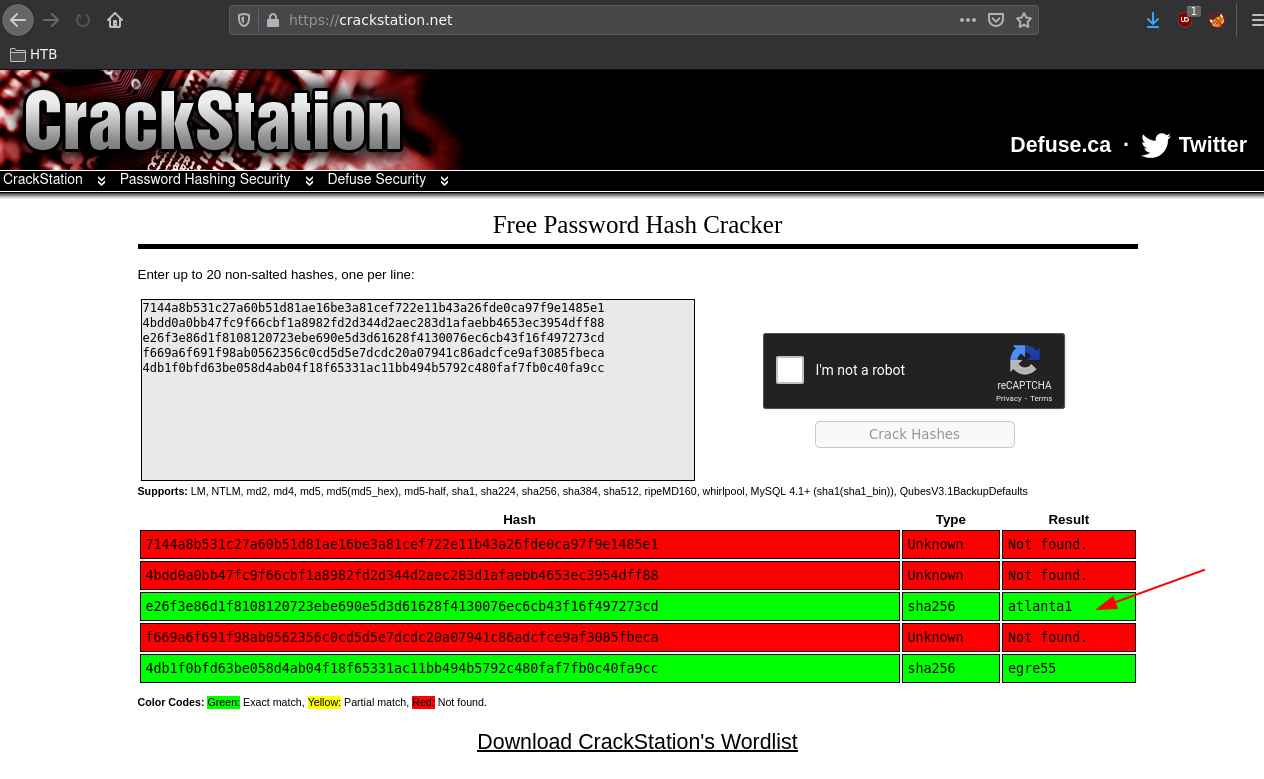This screenshot has height=779, width=1264.
Task: Click sha256 type in atlanta1 row
Action: pyautogui.click(x=929, y=607)
